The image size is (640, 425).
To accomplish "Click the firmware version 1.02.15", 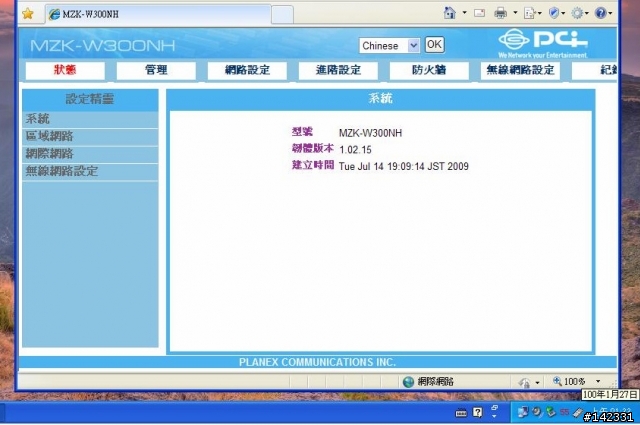I will 355,150.
